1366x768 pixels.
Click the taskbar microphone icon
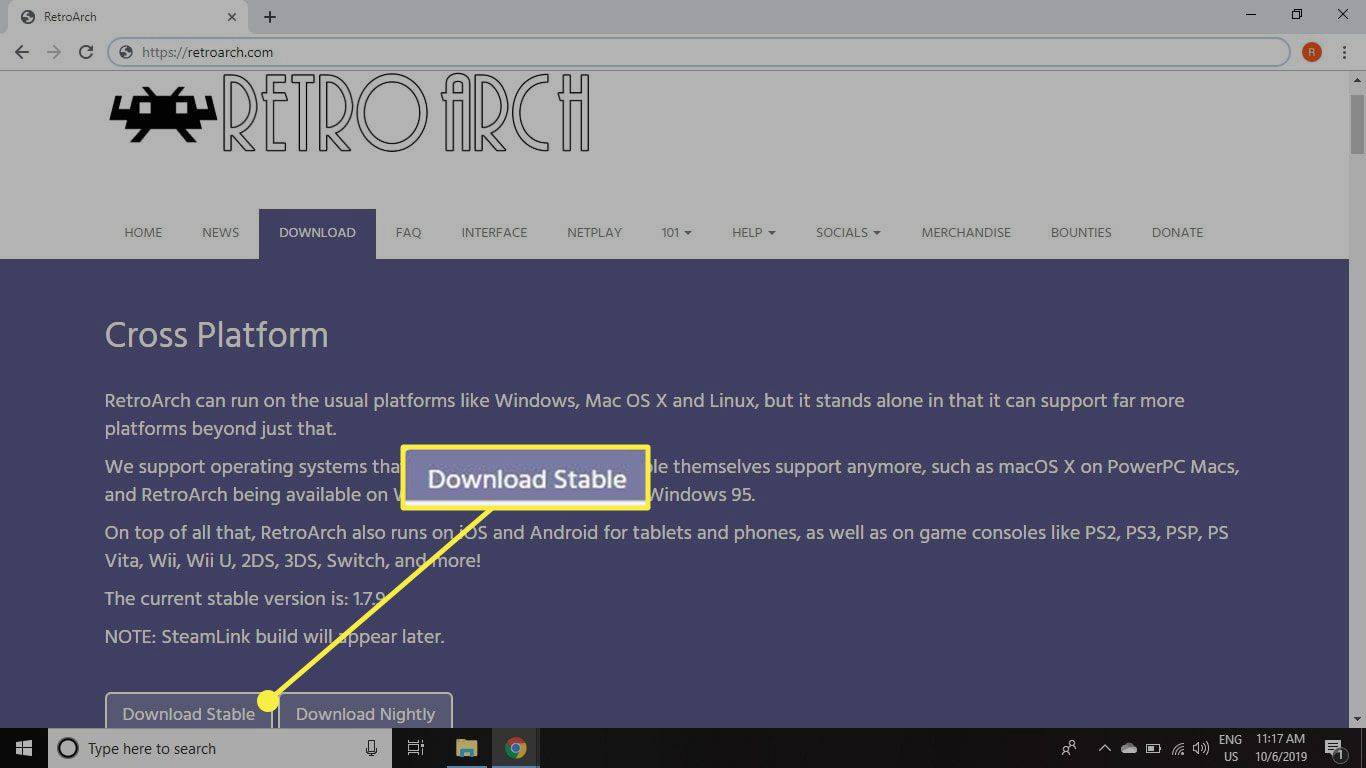tap(371, 748)
